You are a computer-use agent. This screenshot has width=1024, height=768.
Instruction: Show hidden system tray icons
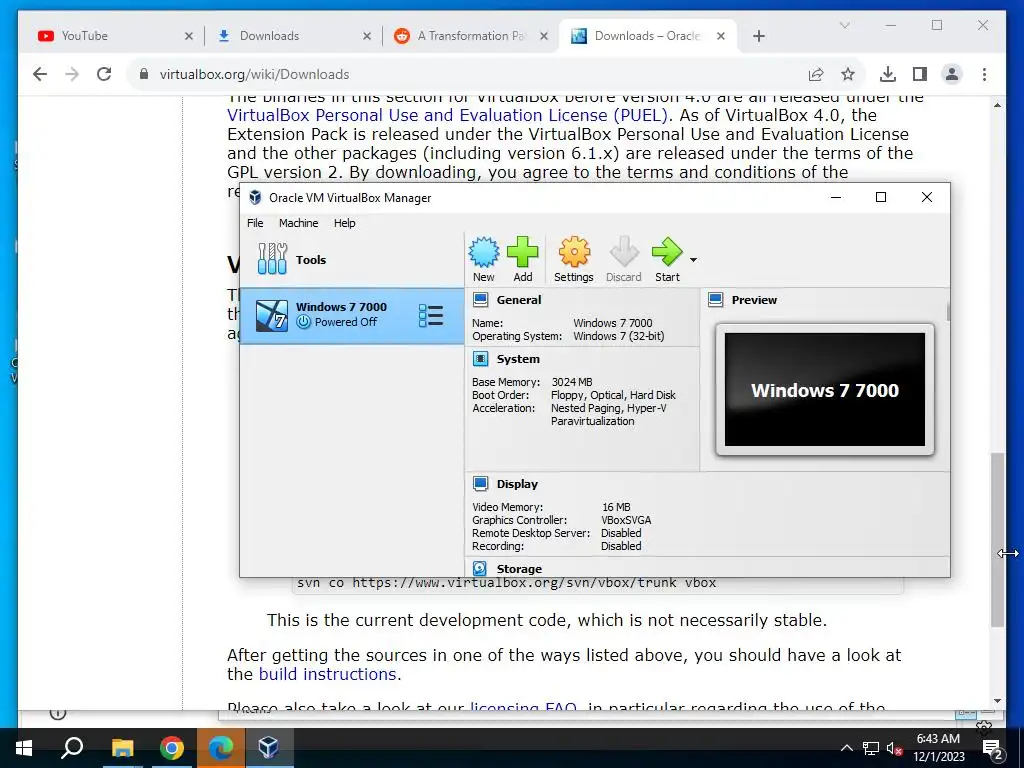pyautogui.click(x=846, y=748)
